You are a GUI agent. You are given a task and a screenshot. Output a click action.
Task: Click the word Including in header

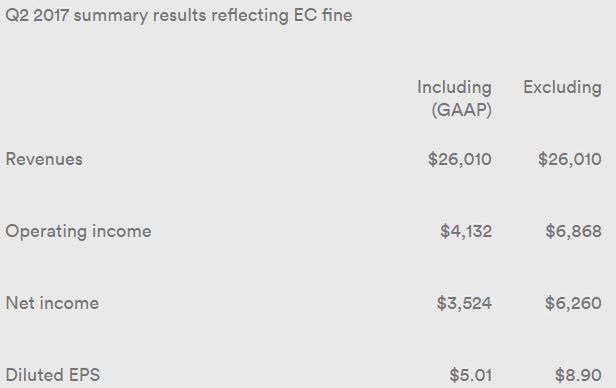[x=455, y=88]
